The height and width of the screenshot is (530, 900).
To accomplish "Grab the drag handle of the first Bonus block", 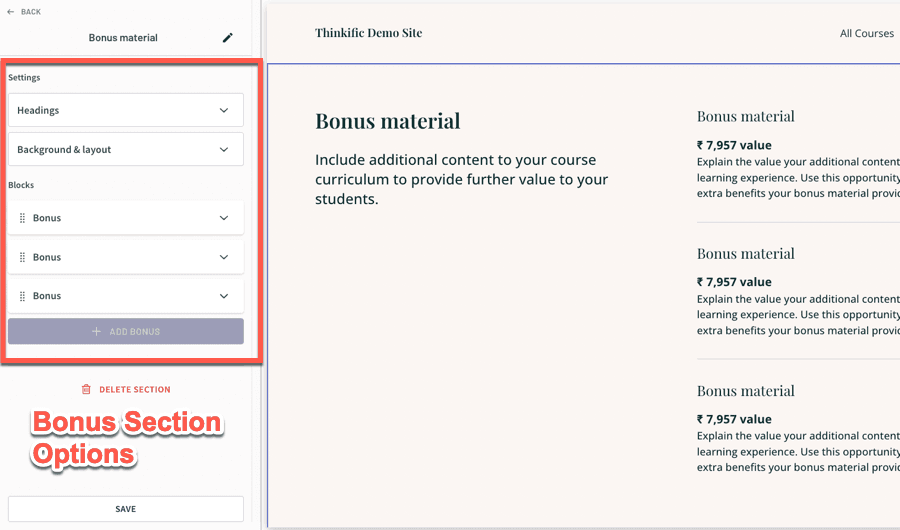I will tap(22, 218).
